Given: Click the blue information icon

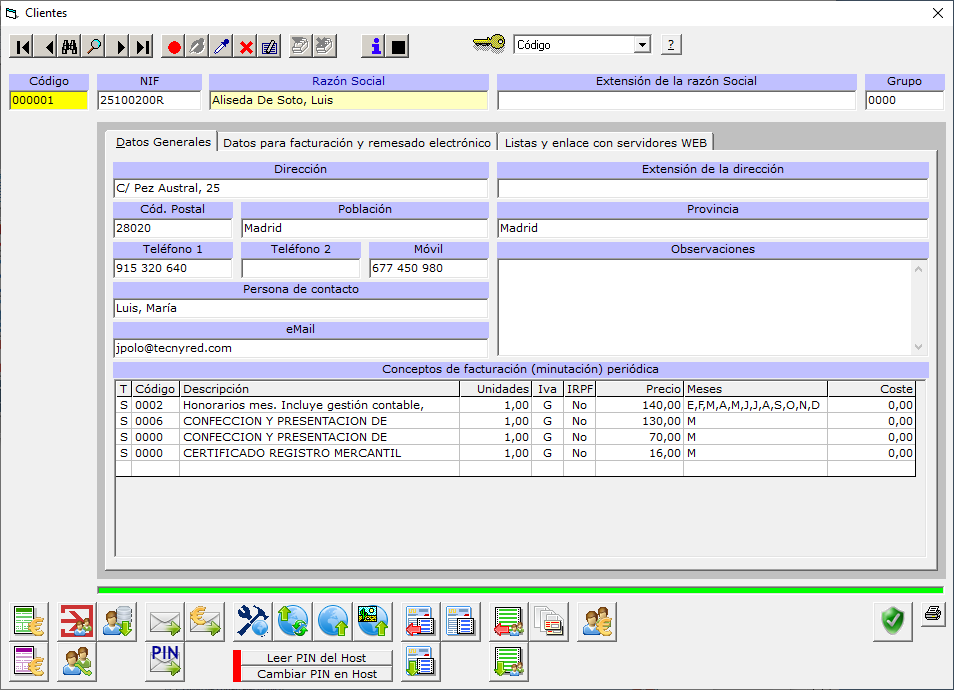Looking at the screenshot, I should [x=374, y=46].
